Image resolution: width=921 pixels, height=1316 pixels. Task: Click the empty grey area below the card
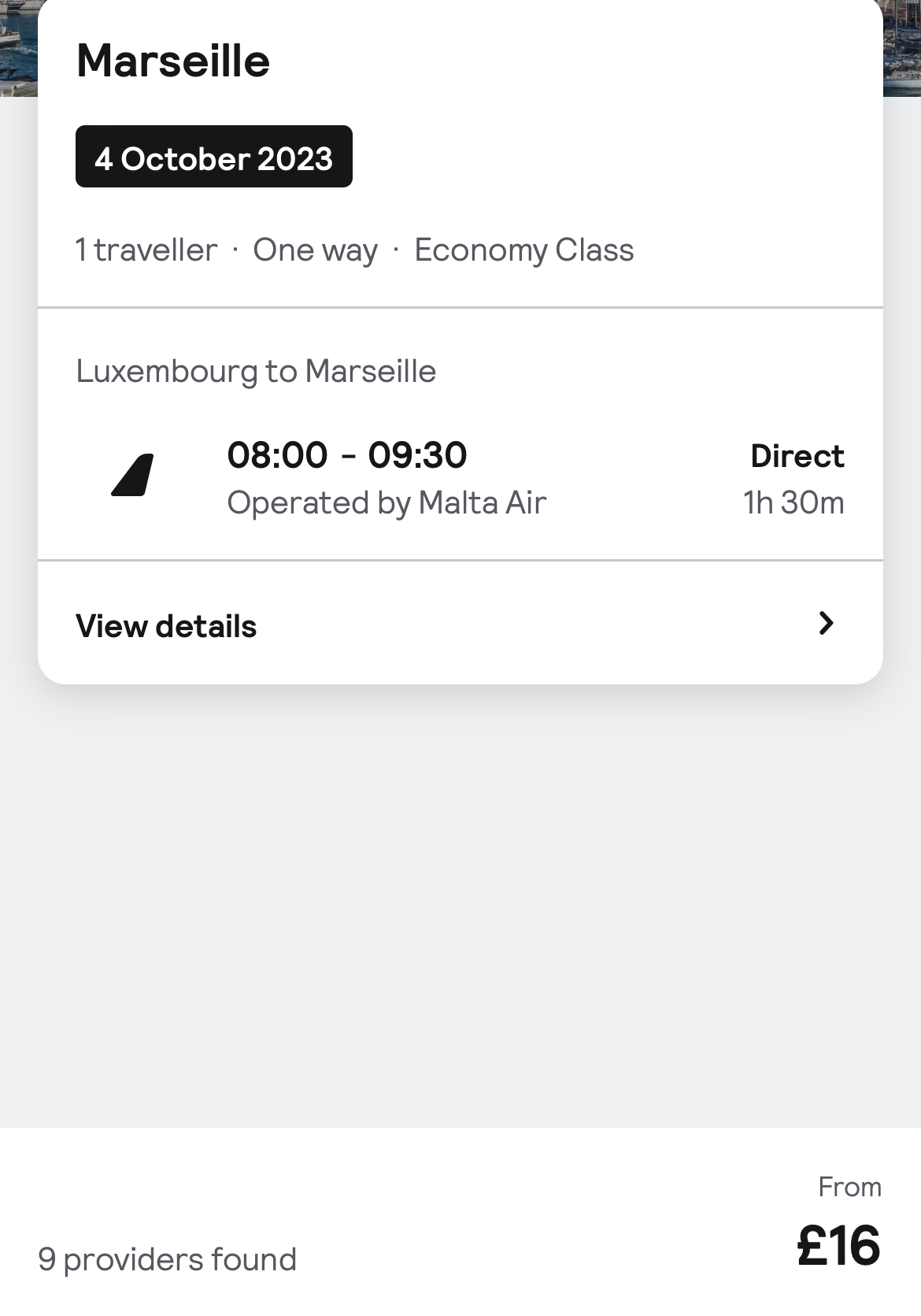pos(460,906)
